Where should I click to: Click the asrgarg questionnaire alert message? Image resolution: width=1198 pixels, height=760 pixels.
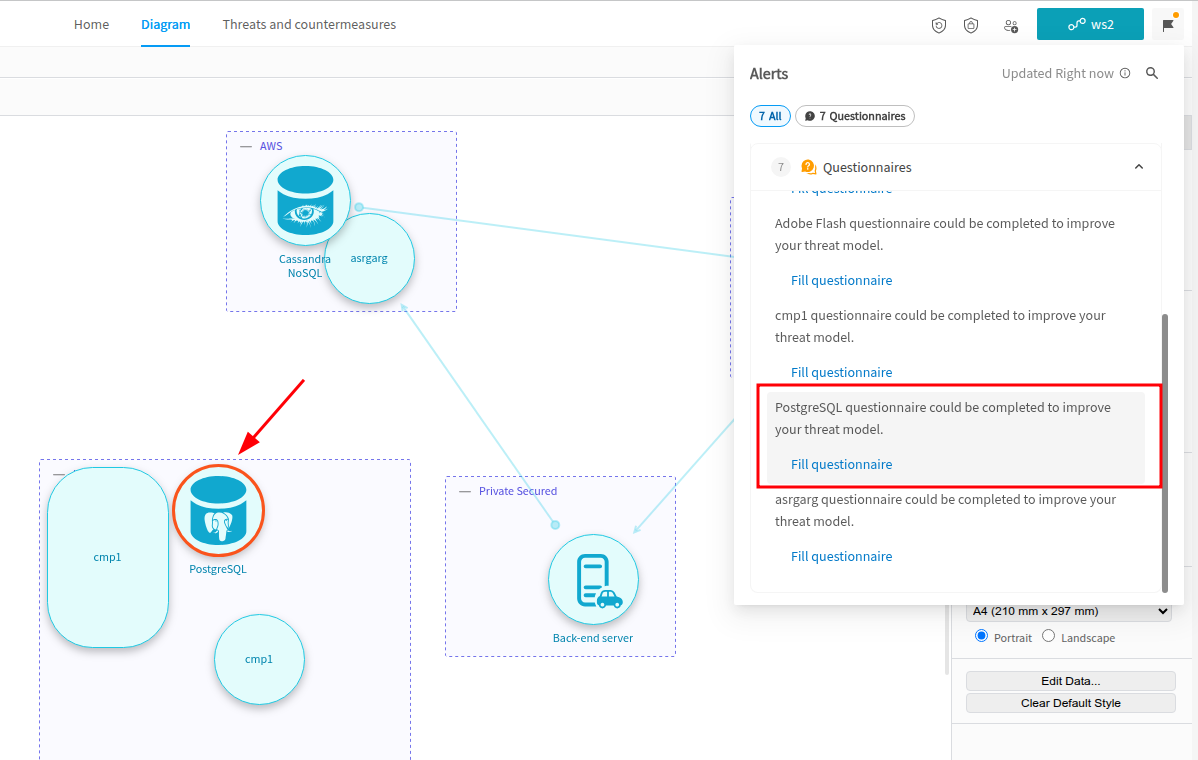(x=945, y=510)
